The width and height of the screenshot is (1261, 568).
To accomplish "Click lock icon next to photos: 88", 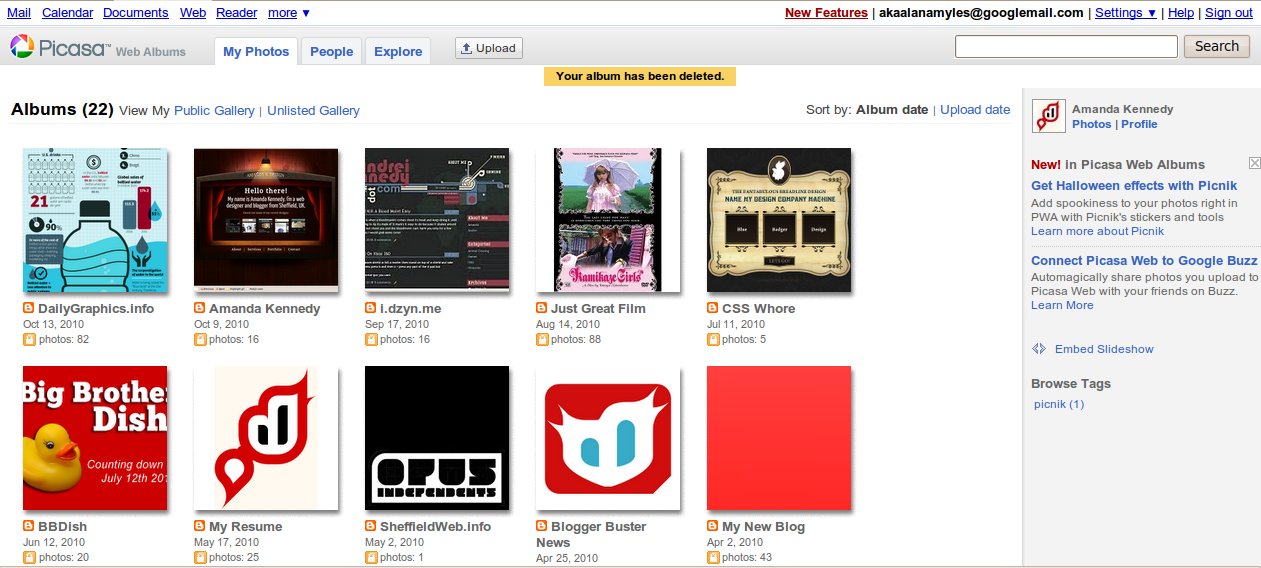I will click(542, 340).
